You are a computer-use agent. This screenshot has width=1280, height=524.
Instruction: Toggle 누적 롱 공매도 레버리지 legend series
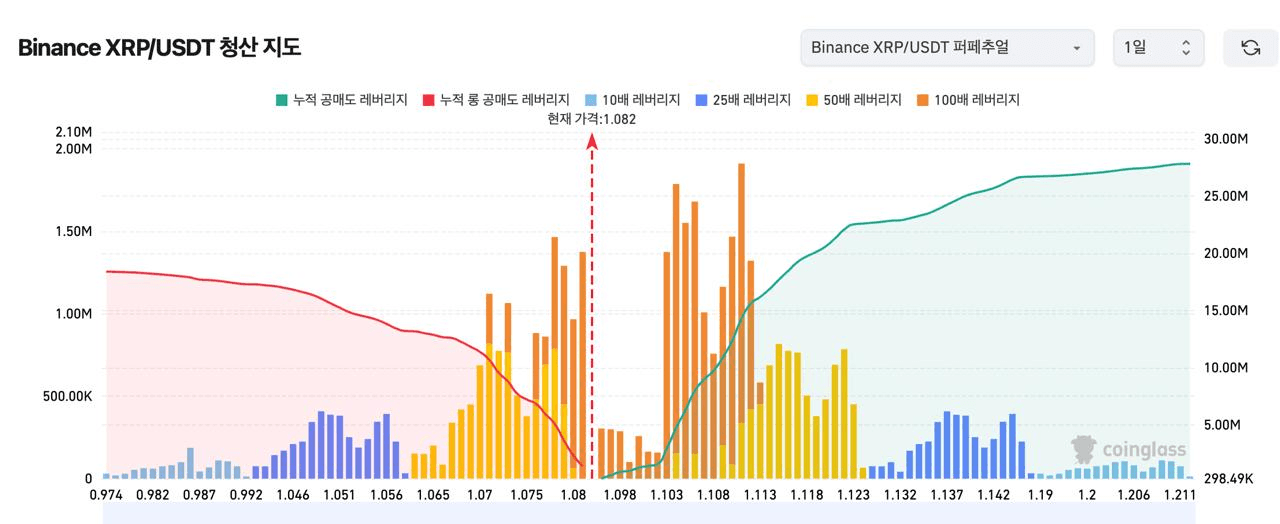click(x=496, y=100)
